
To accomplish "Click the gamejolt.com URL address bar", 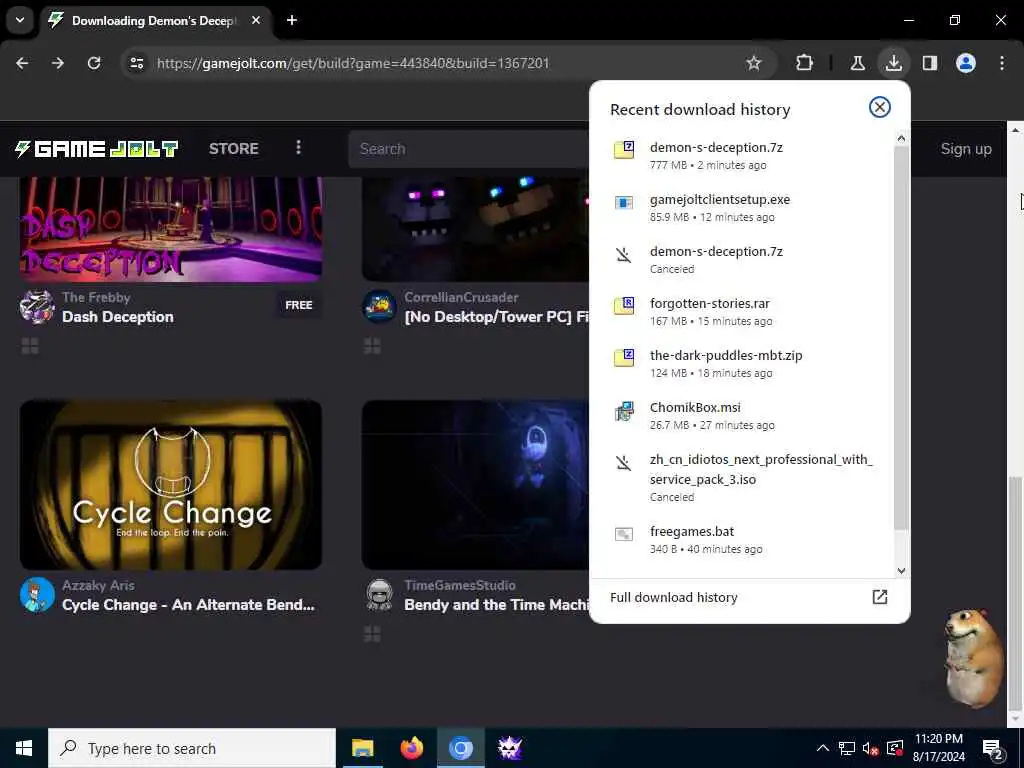I will click(353, 63).
